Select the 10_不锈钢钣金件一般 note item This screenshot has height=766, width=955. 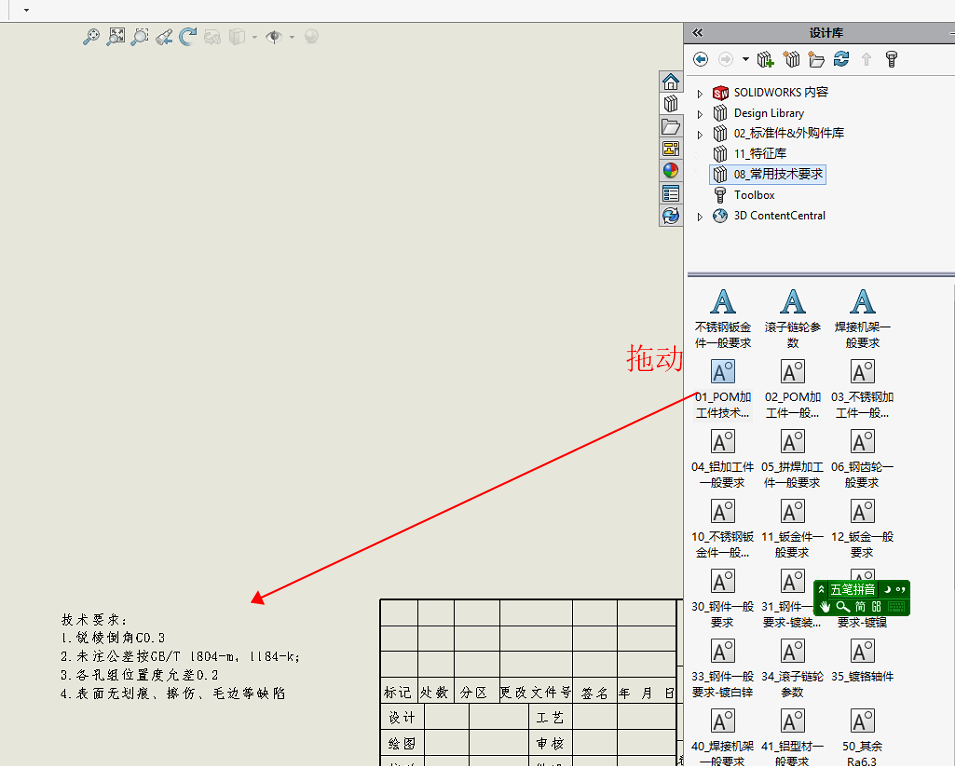[723, 529]
